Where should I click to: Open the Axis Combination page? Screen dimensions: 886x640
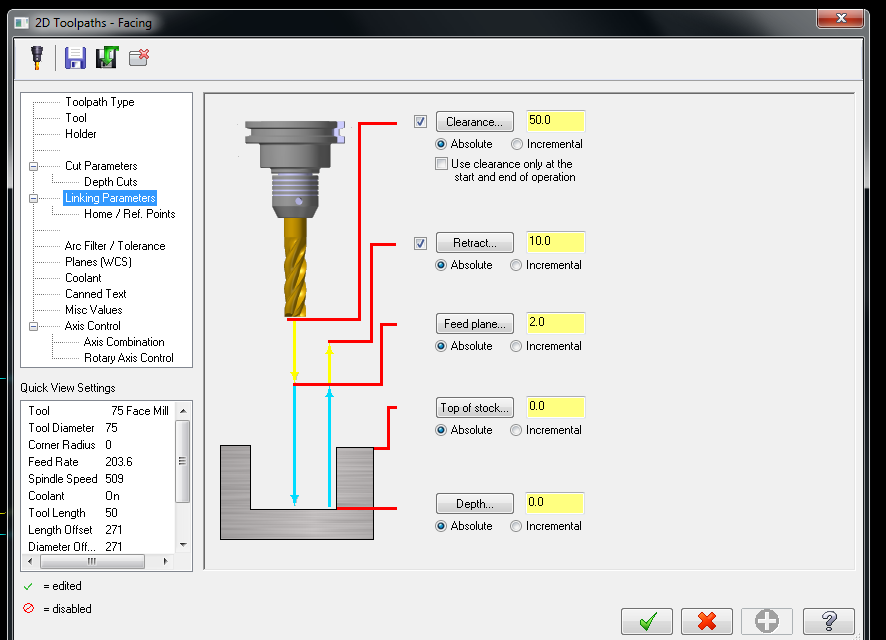tap(124, 342)
